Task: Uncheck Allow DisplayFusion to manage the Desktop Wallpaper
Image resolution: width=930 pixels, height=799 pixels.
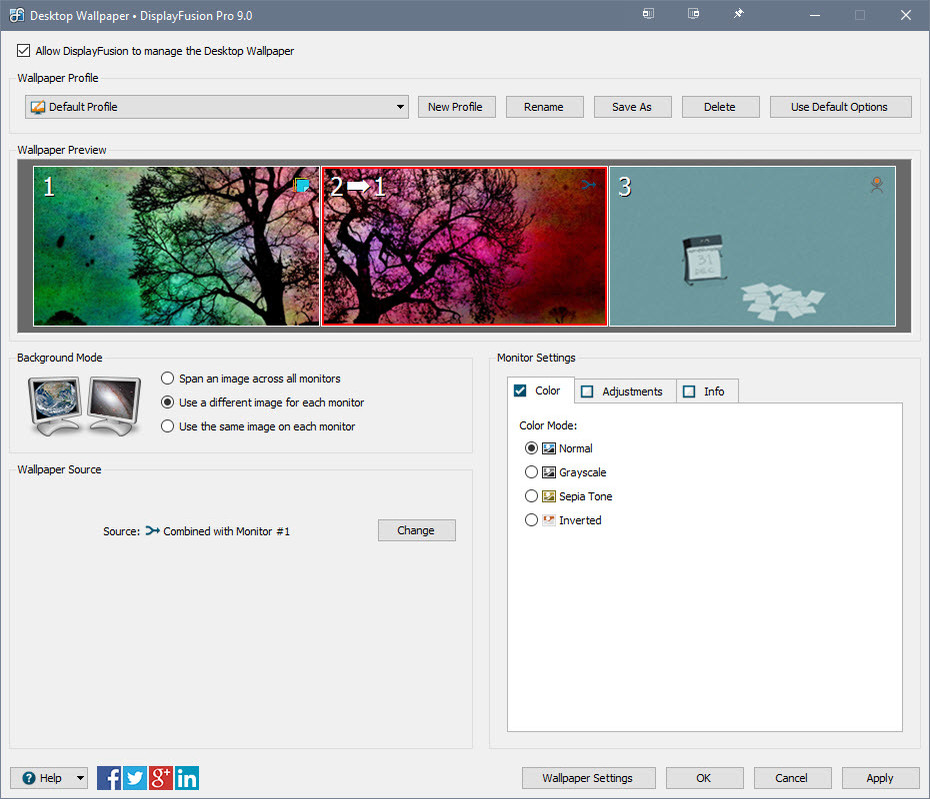Action: (x=23, y=50)
